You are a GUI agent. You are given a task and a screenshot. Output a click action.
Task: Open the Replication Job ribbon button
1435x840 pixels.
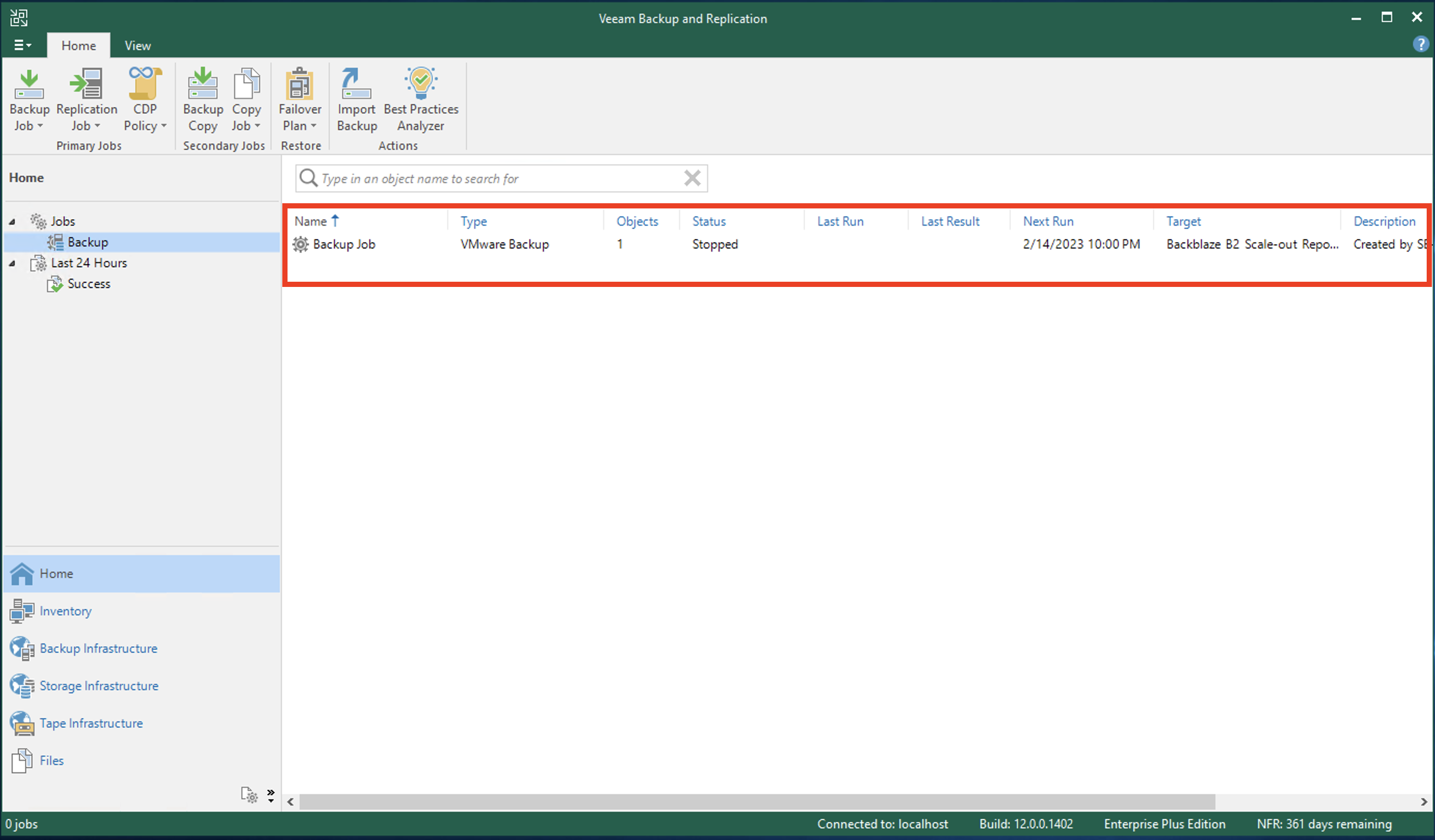point(86,100)
